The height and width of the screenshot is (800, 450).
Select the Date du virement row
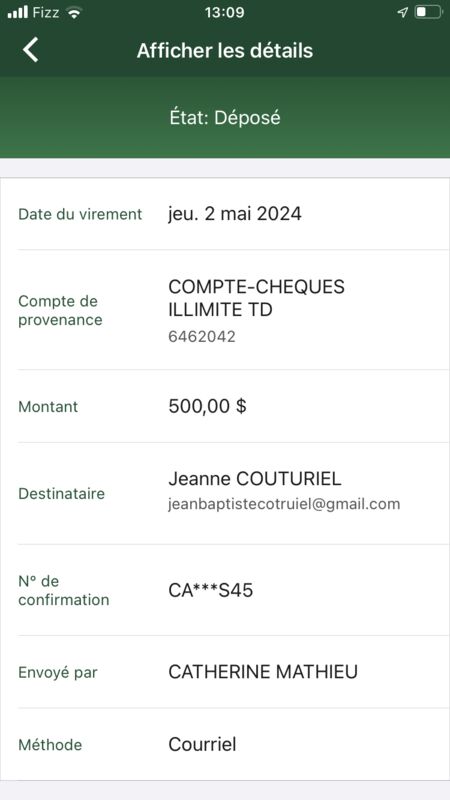tap(225, 214)
